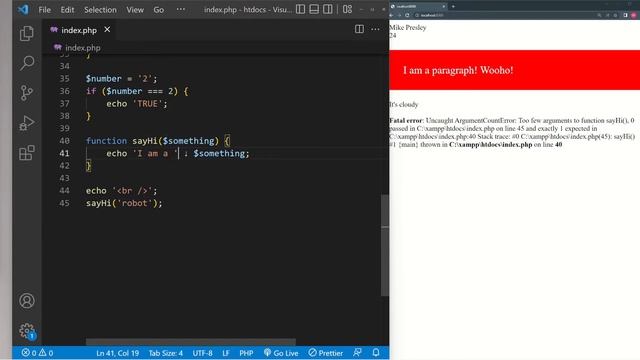Click the vertical editor scrollbar
The height and width of the screenshot is (360, 640).
click(384, 245)
